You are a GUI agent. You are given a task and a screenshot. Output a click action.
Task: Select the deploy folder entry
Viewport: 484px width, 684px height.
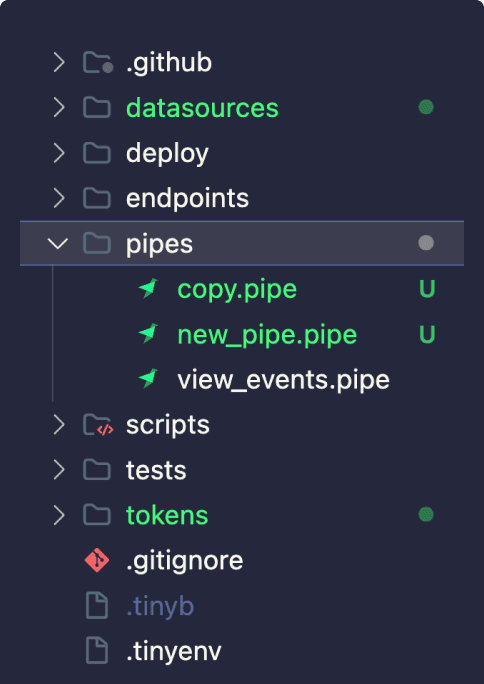point(242,153)
